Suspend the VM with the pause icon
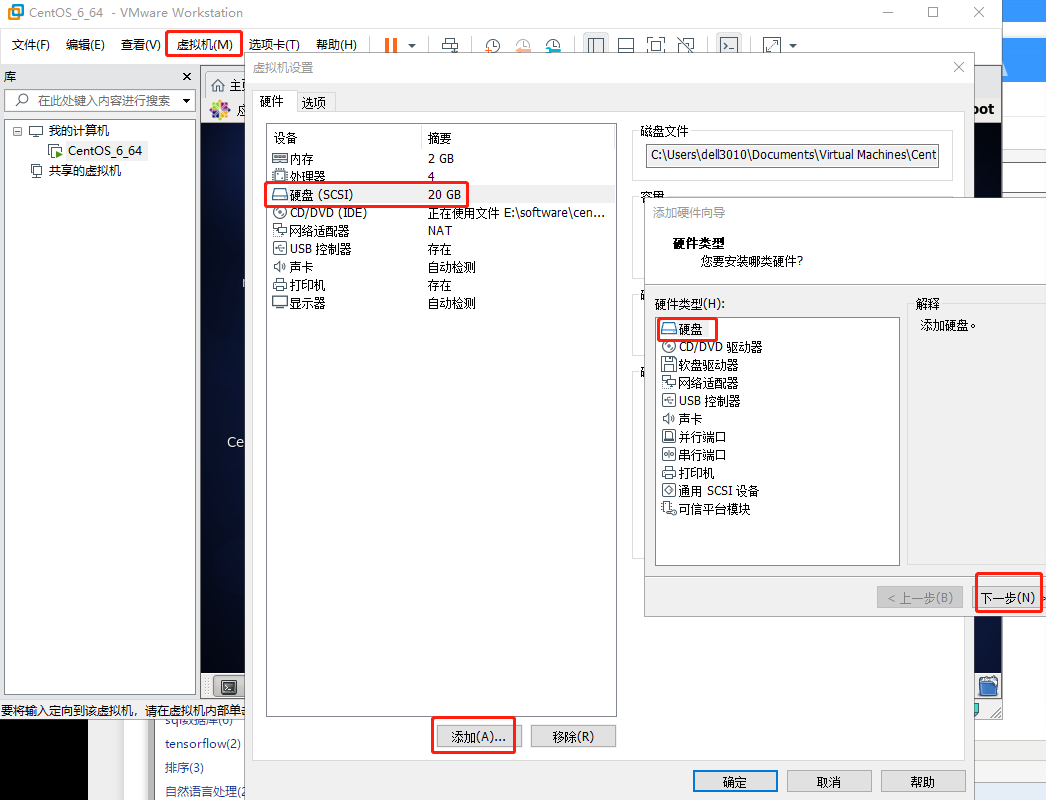The image size is (1046, 800). (391, 45)
